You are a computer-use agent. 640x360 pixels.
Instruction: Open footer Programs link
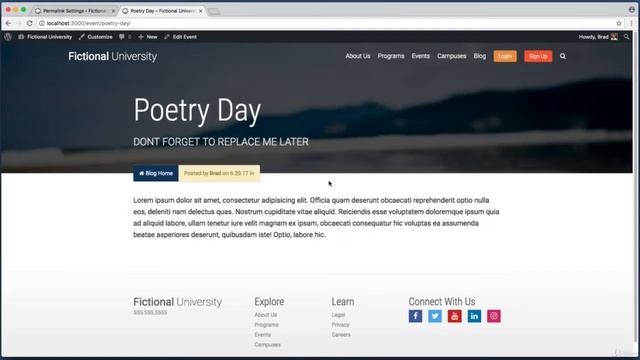267,324
